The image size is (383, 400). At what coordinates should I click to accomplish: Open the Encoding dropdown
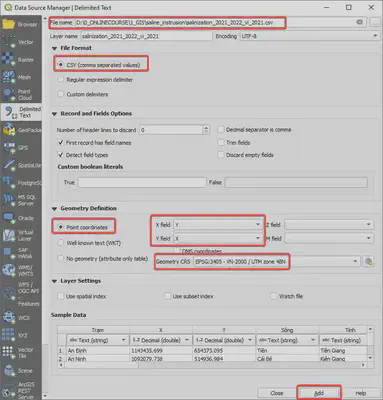[310, 36]
